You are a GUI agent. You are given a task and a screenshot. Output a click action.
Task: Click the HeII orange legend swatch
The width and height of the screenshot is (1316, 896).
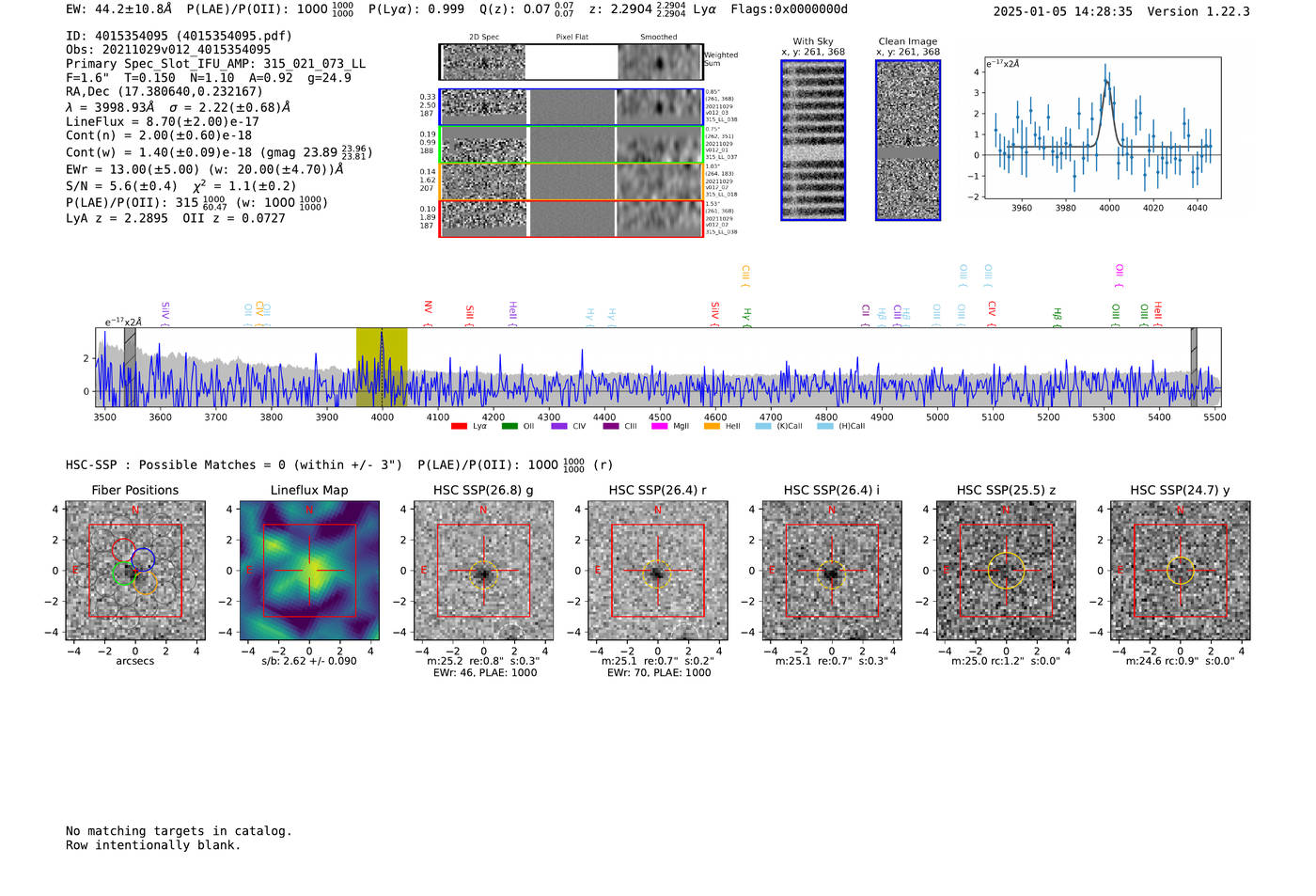(712, 426)
